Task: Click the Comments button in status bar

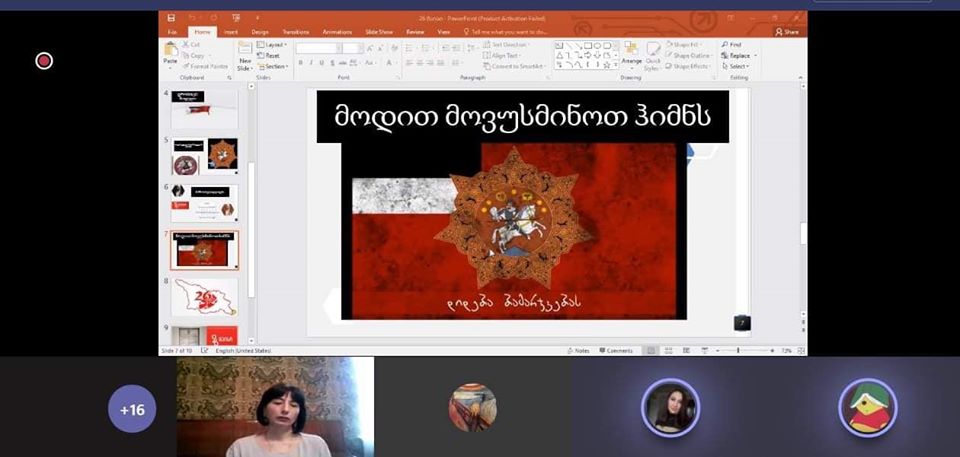Action: pos(616,350)
